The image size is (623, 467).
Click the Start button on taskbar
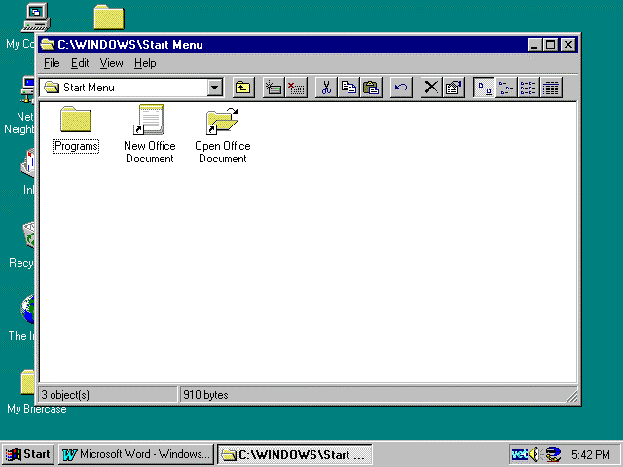tap(28, 454)
